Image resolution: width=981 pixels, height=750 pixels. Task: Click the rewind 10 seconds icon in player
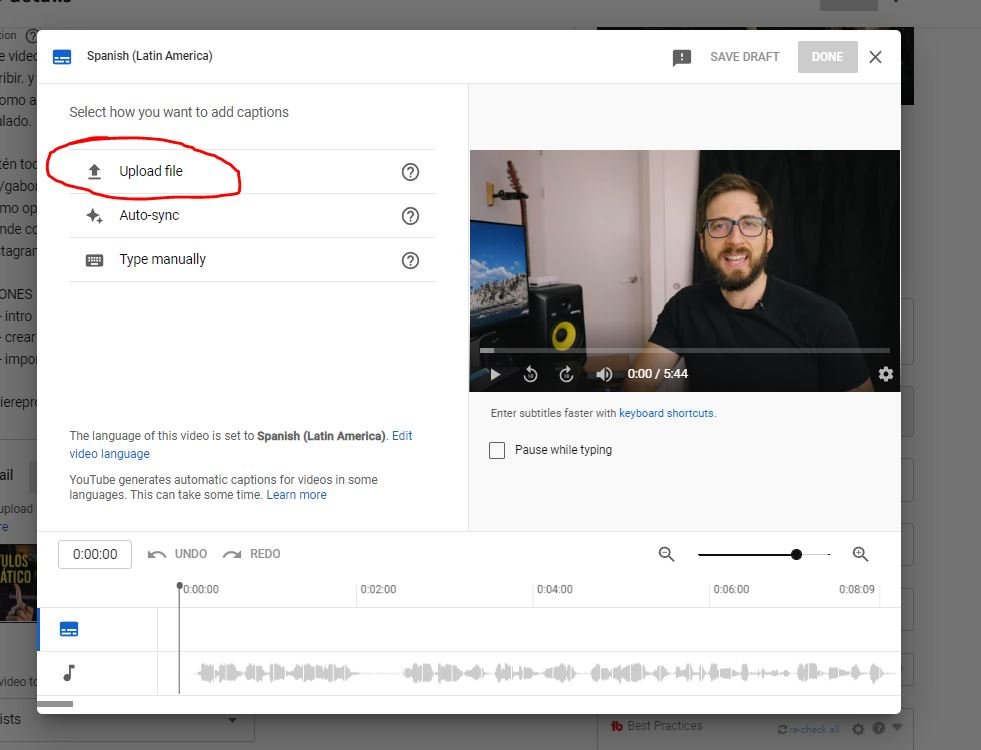(531, 373)
